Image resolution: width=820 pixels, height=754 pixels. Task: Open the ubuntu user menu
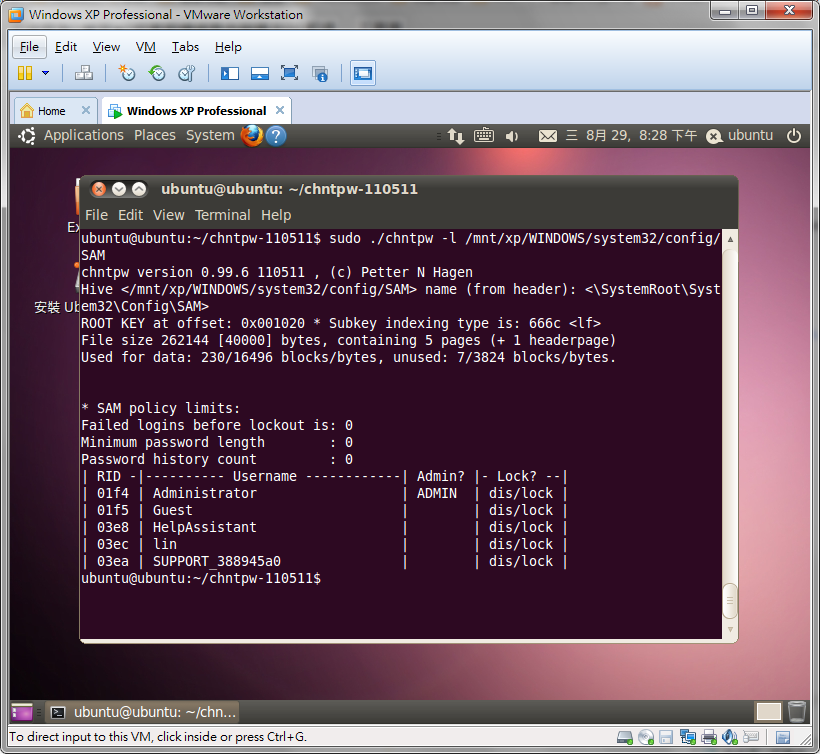(x=739, y=135)
